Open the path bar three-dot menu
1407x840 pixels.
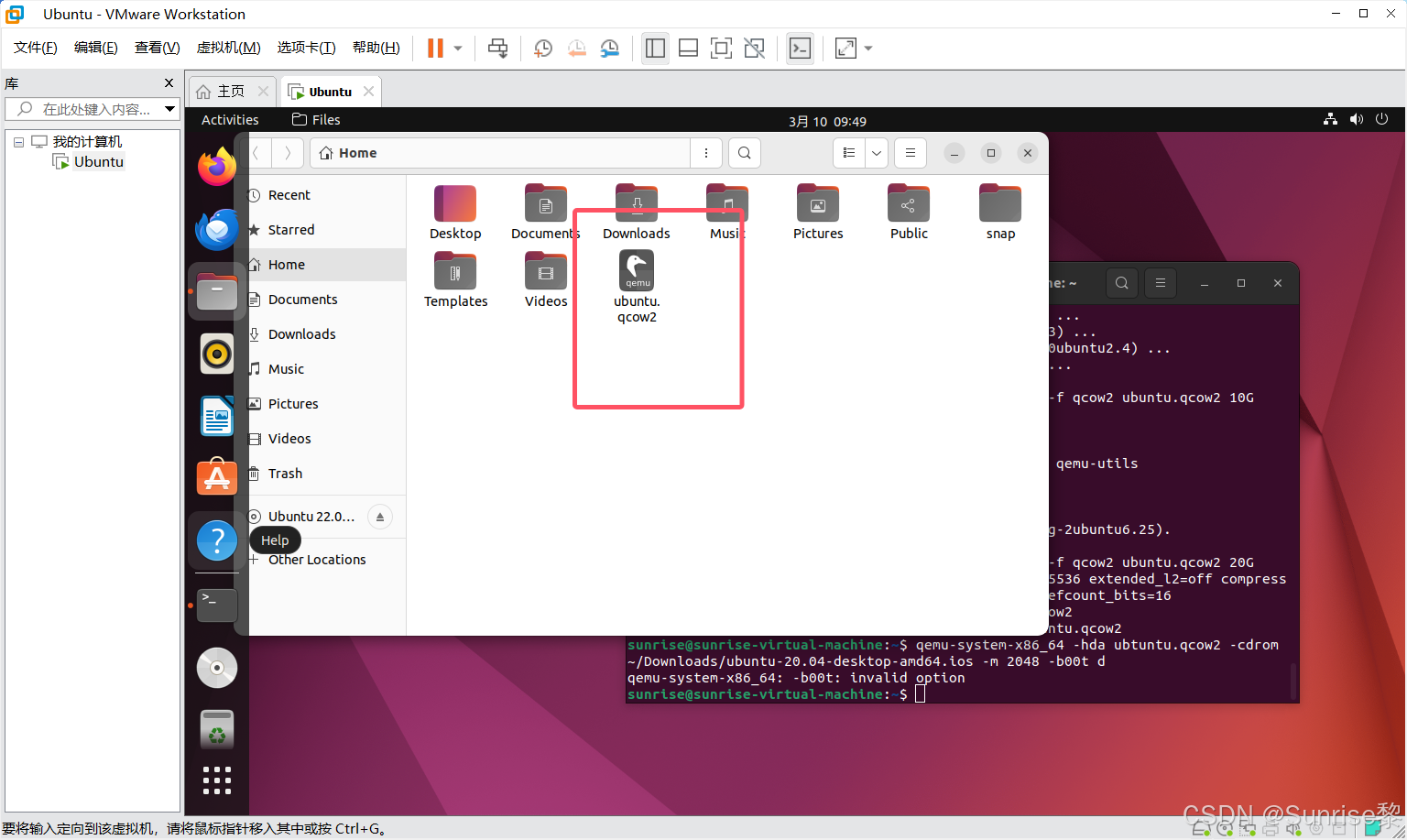pos(706,153)
